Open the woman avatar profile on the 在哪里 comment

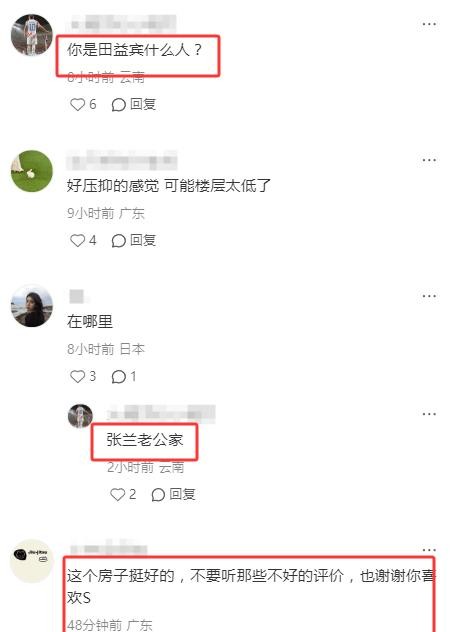click(x=32, y=306)
